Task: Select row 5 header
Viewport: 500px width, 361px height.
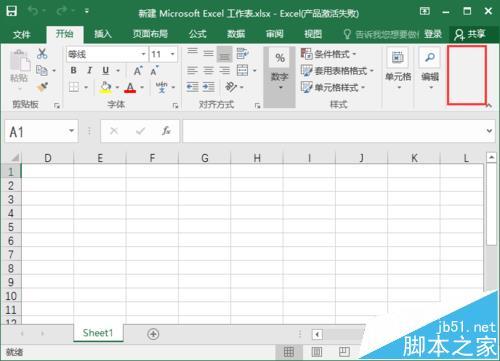Action: pyautogui.click(x=11, y=227)
